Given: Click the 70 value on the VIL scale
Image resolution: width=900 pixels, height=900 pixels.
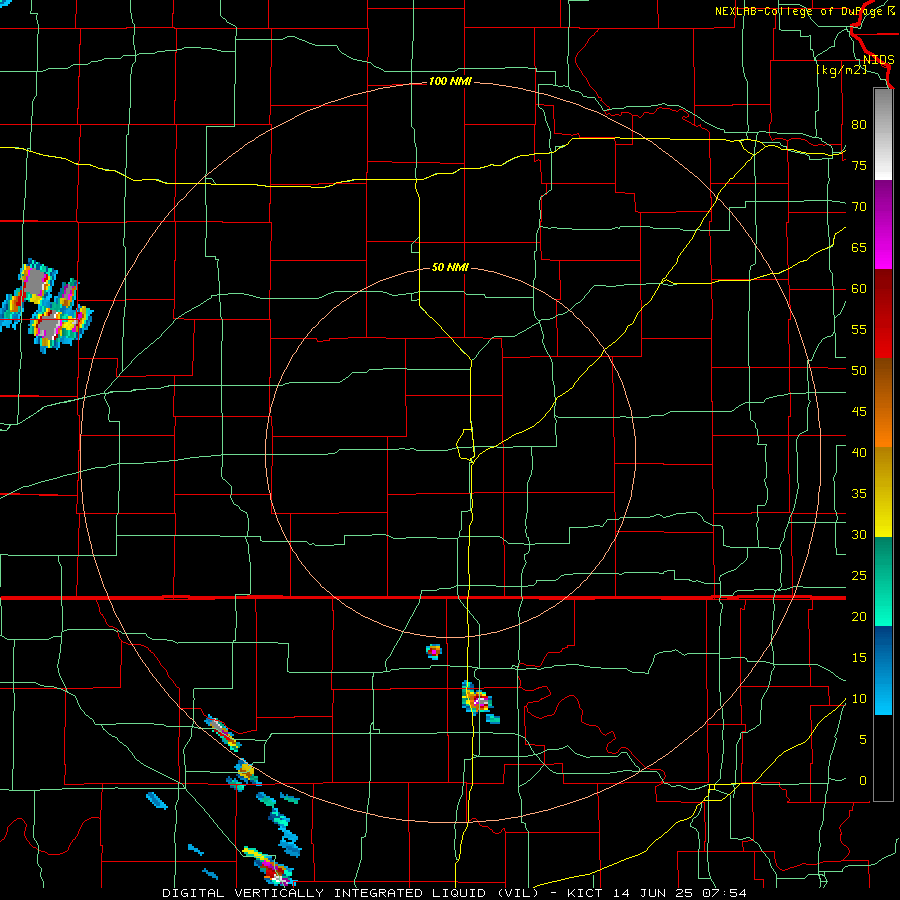Looking at the screenshot, I should coord(859,207).
